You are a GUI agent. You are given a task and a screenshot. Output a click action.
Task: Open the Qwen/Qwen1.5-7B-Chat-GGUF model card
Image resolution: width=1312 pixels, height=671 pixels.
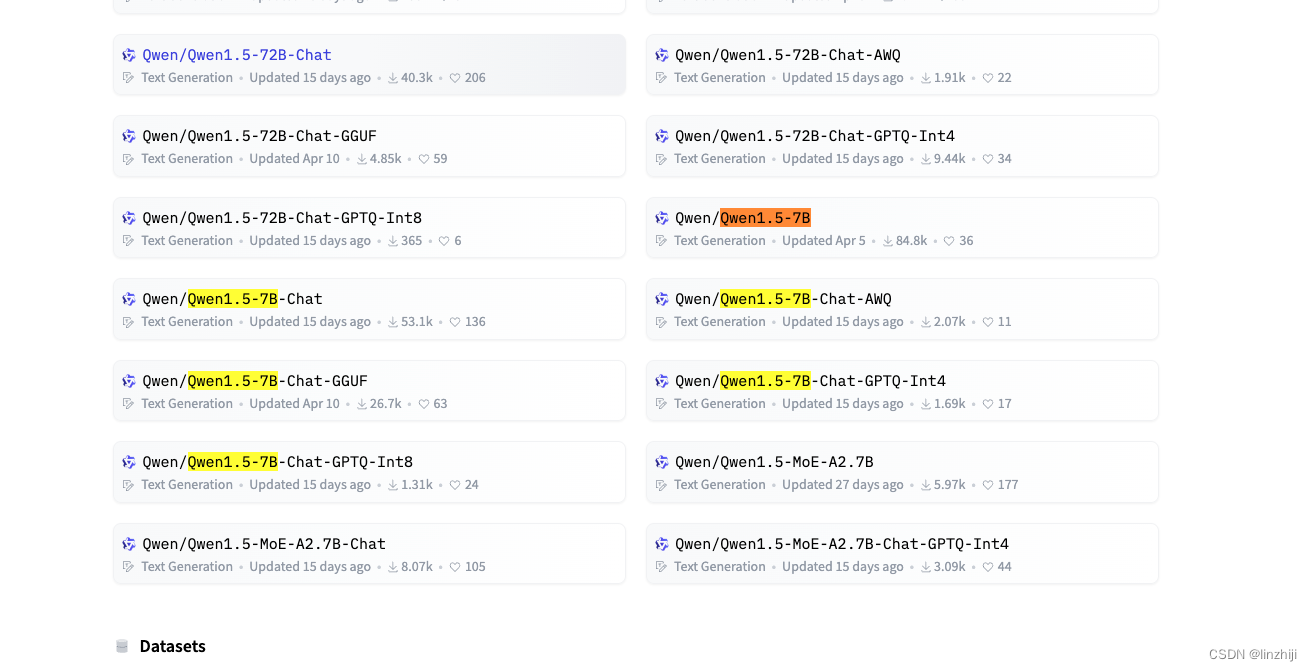tap(369, 391)
